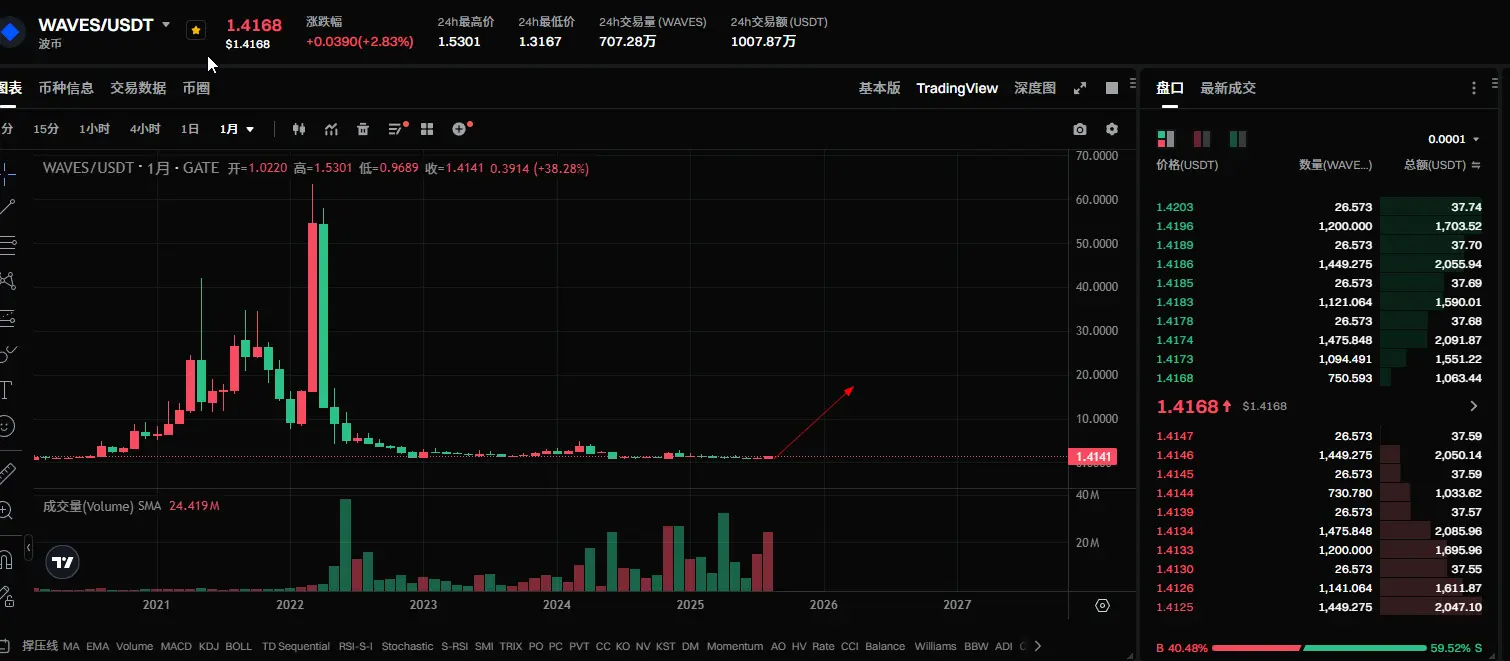Viewport: 1510px width, 661px height.
Task: Toggle the lock drawings tool
Action: (x=7, y=596)
